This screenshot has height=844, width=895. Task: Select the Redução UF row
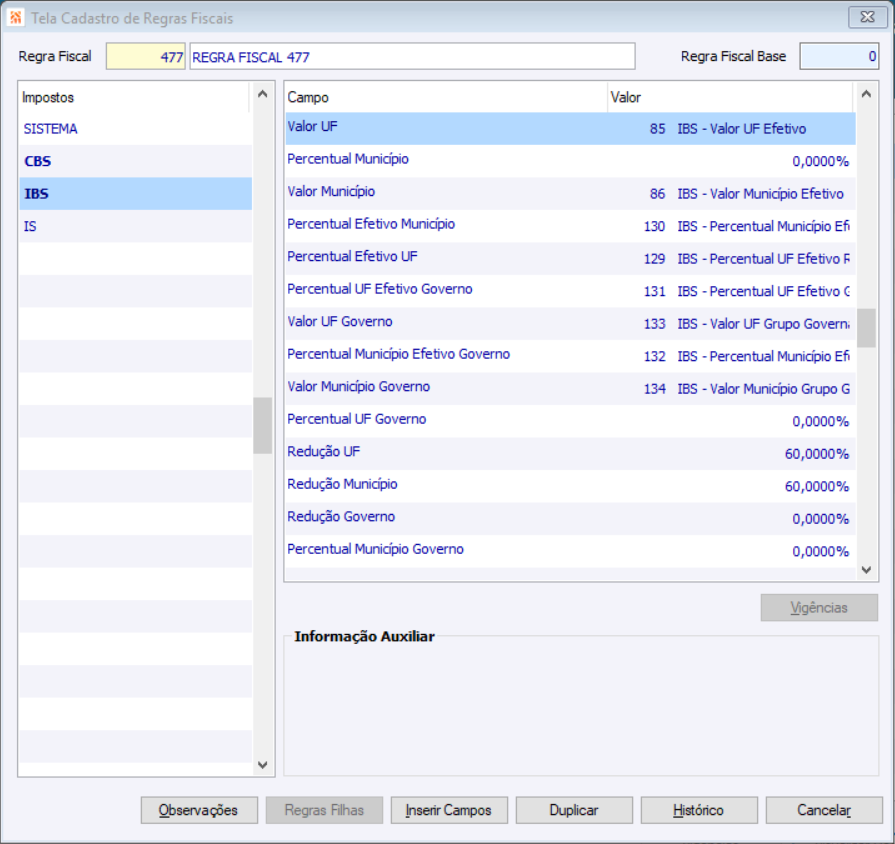pyautogui.click(x=570, y=454)
